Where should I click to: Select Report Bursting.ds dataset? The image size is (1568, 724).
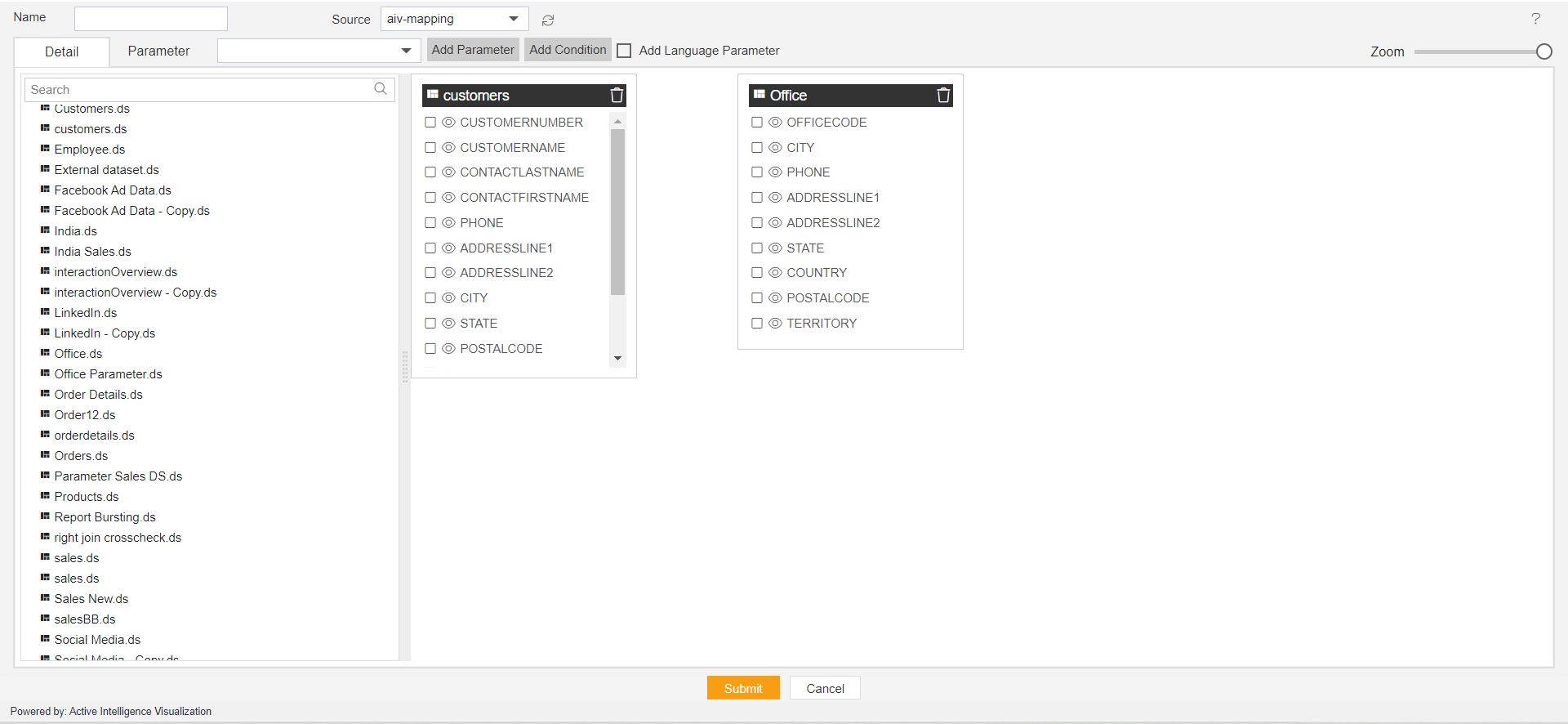coord(105,516)
